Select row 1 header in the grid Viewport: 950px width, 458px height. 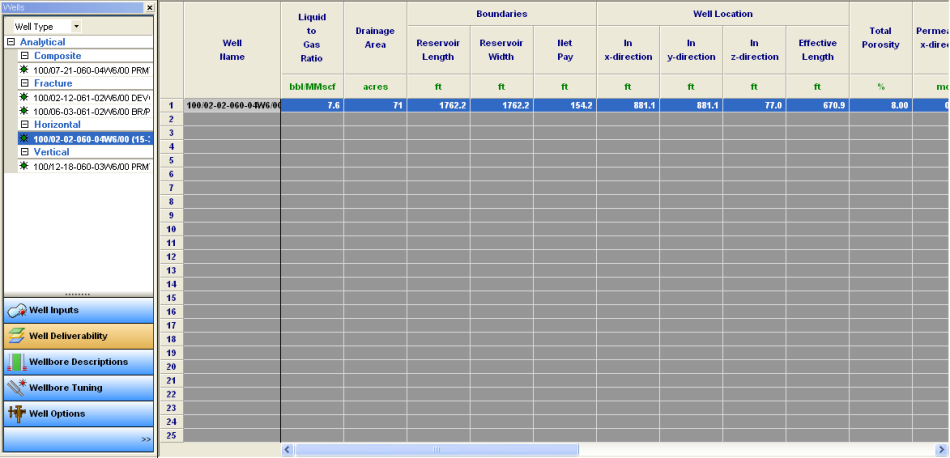pyautogui.click(x=171, y=105)
